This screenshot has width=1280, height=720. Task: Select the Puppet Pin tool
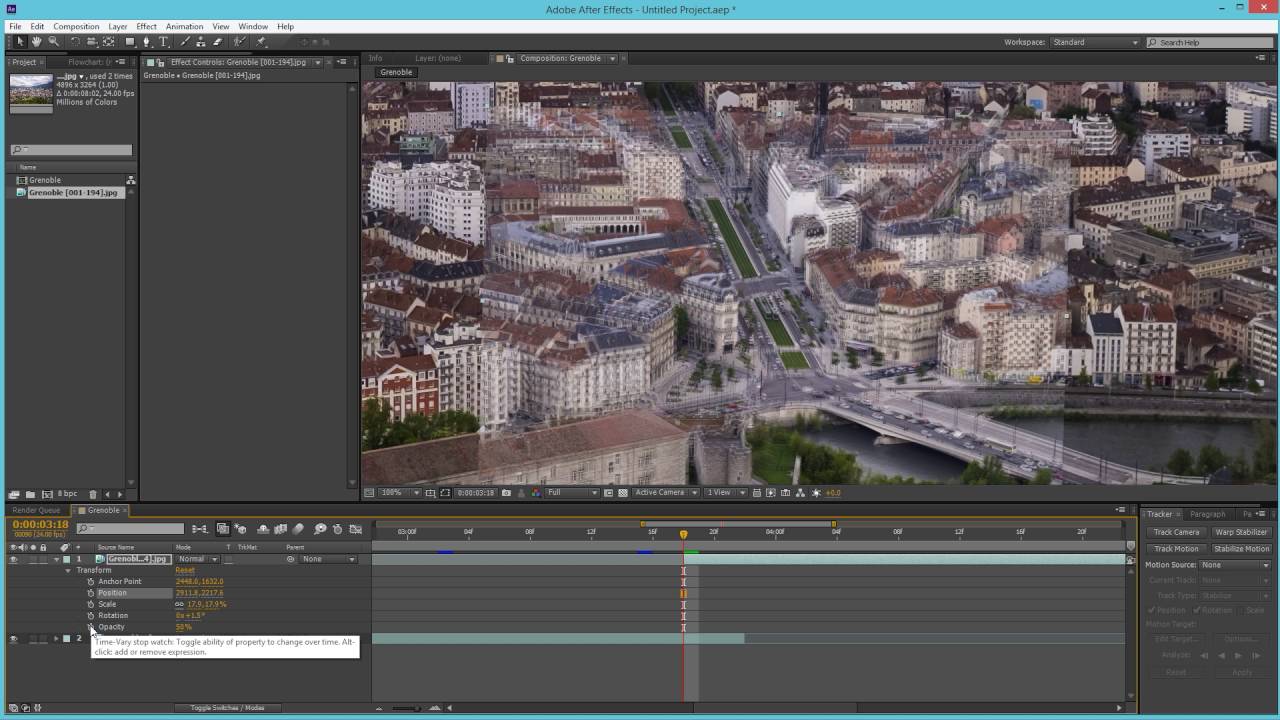pos(261,42)
